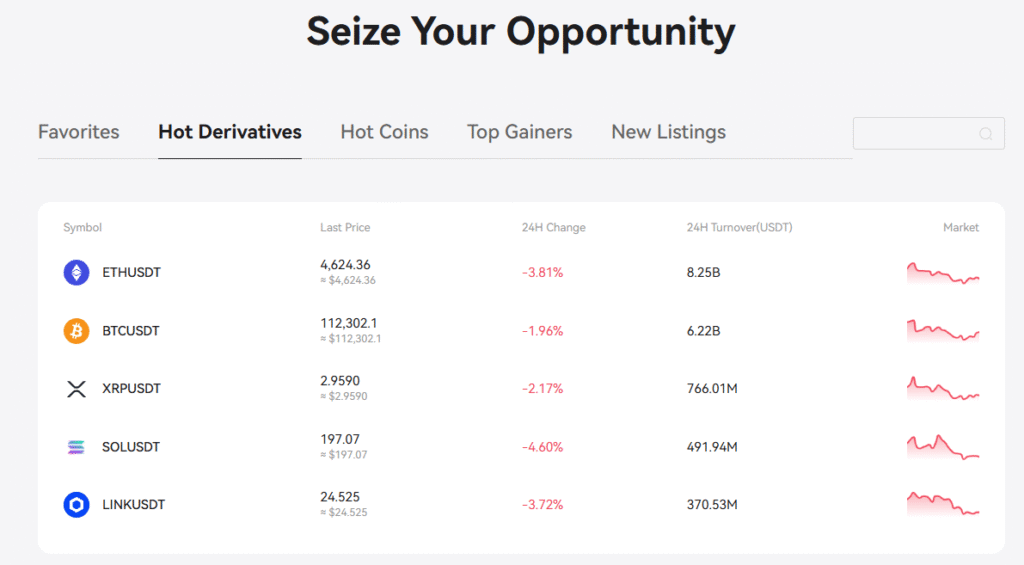This screenshot has width=1024, height=565.
Task: Open the Top Gainers tab
Action: click(519, 132)
